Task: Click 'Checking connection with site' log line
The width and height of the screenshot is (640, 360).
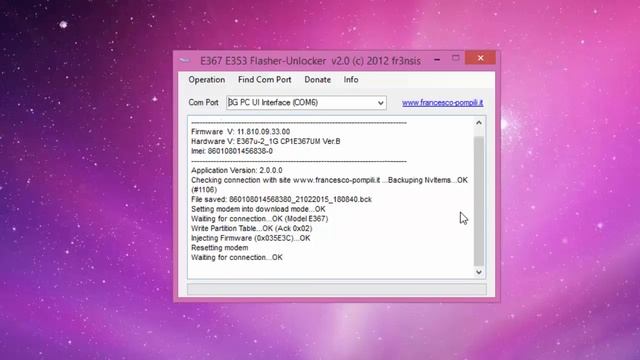Action: (x=329, y=184)
